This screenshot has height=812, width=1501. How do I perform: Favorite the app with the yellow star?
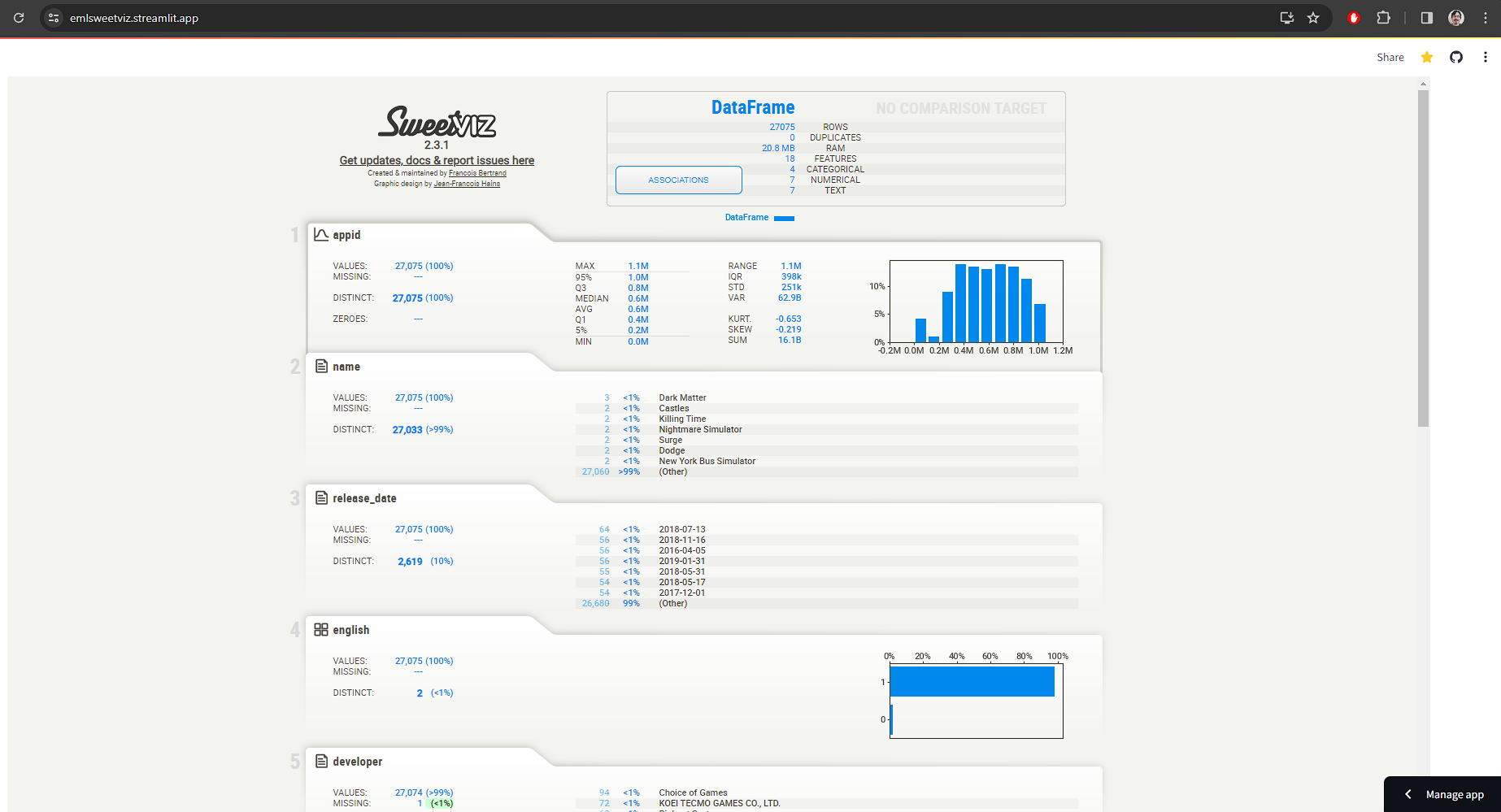pyautogui.click(x=1427, y=57)
